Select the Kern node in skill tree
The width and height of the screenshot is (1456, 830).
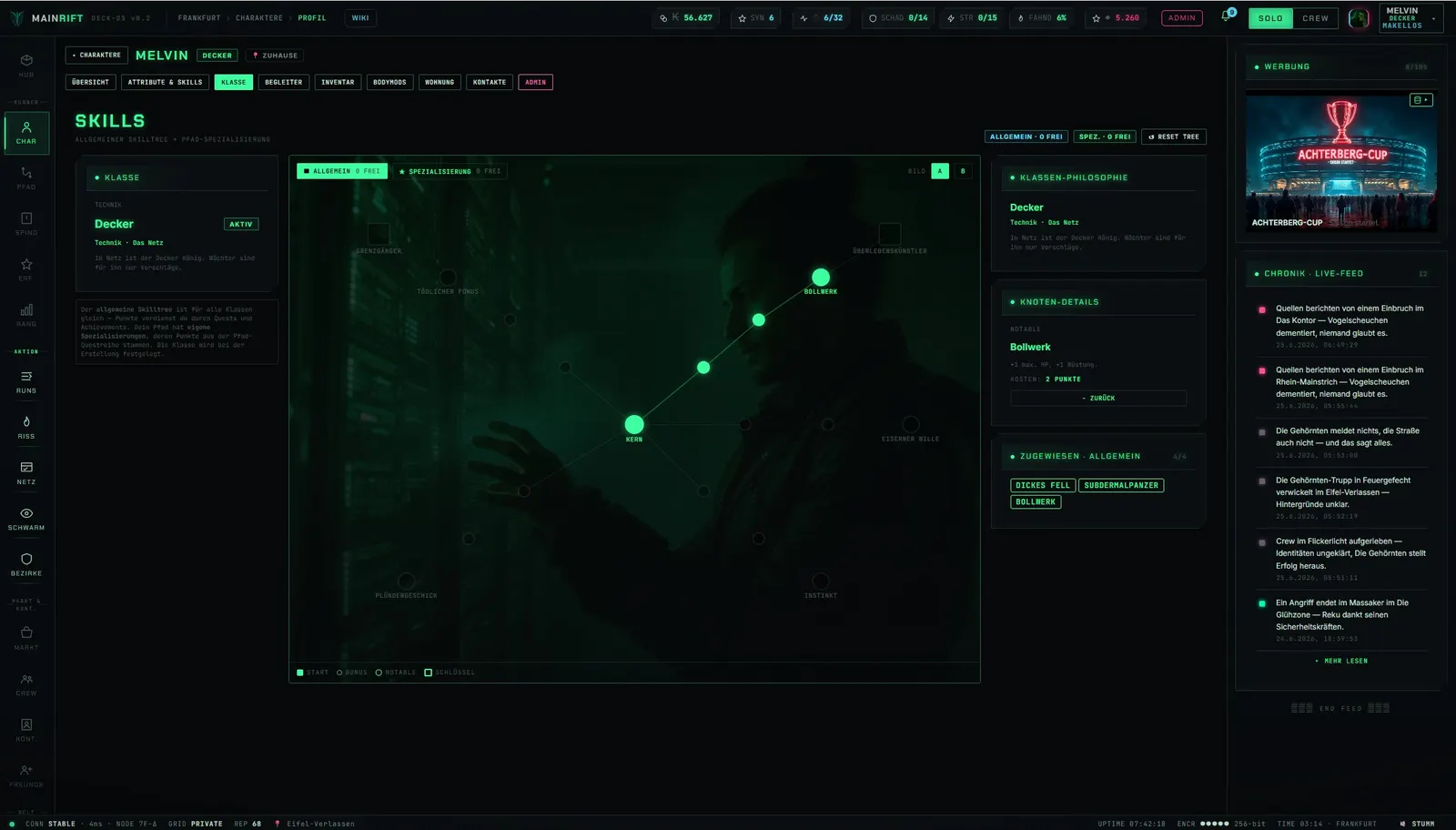[634, 424]
